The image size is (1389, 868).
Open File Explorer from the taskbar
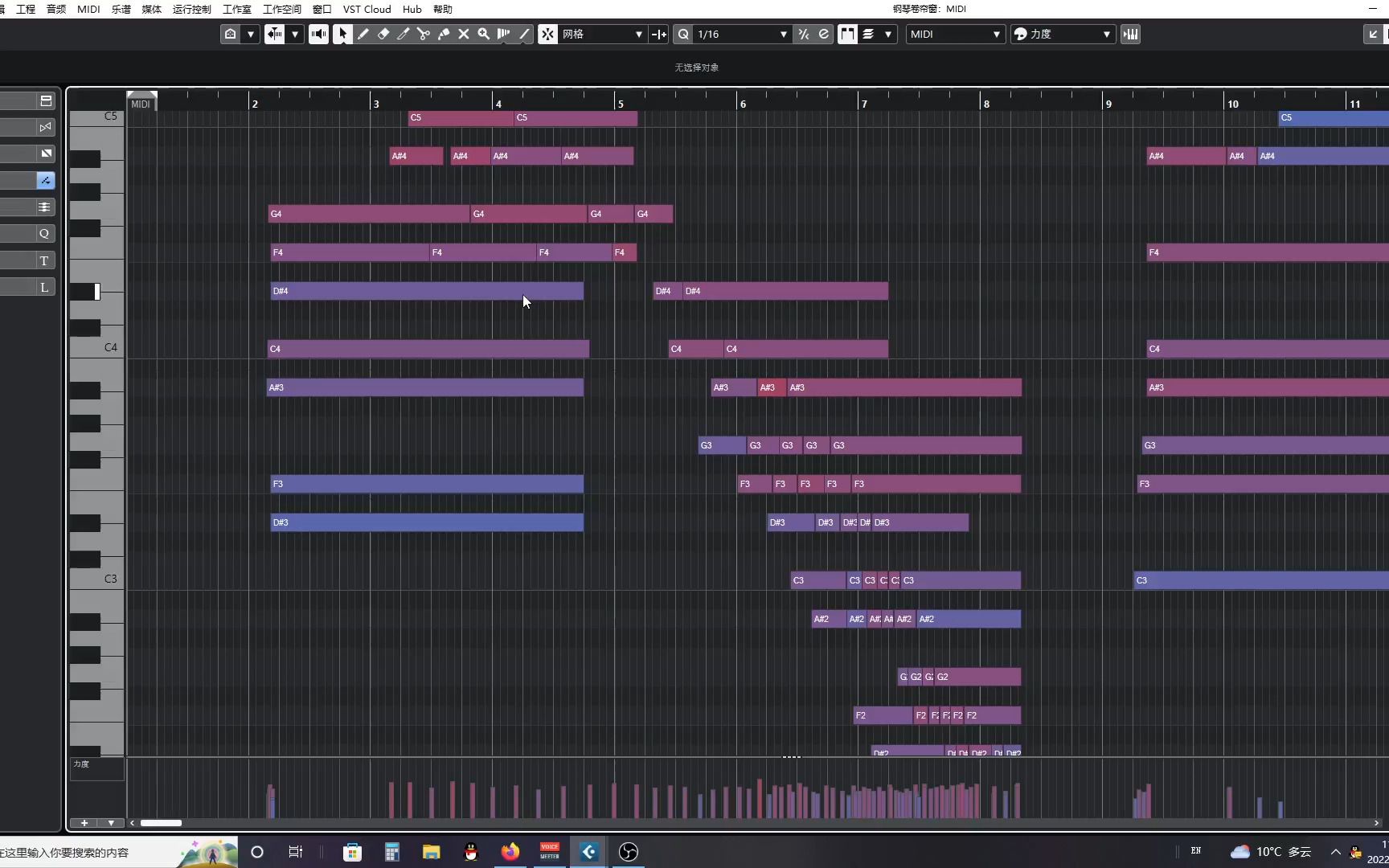(432, 852)
